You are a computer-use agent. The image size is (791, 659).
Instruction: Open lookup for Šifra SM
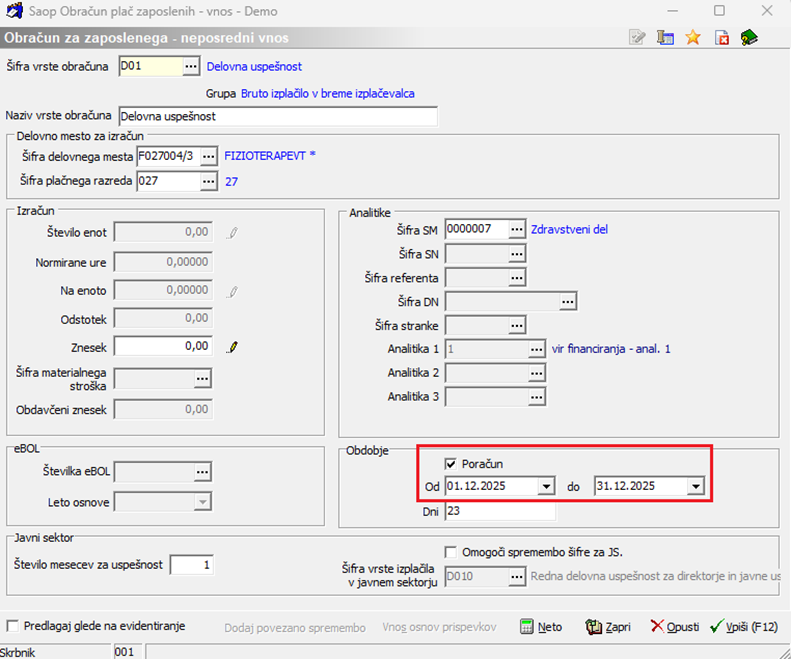tap(517, 229)
